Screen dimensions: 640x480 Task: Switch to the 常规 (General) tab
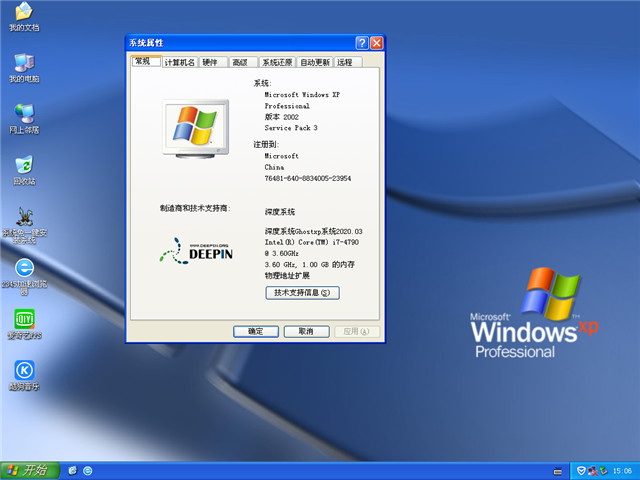[147, 61]
